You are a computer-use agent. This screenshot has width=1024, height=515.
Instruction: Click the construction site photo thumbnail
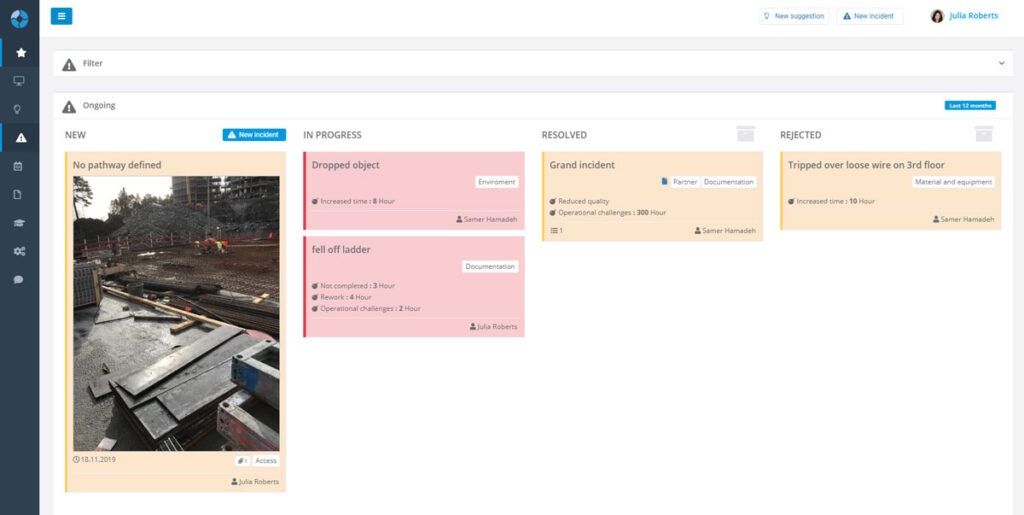pyautogui.click(x=176, y=313)
